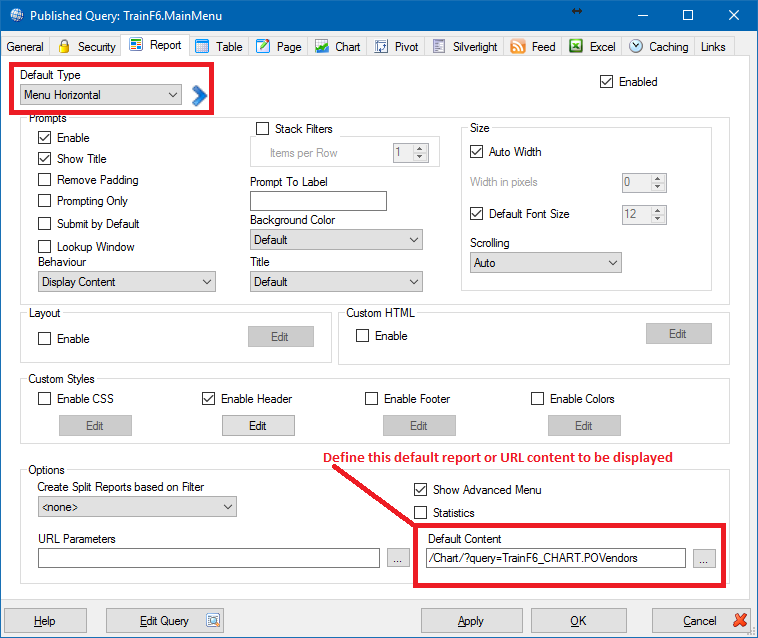
Task: Click the Cancel button
Action: tap(702, 621)
